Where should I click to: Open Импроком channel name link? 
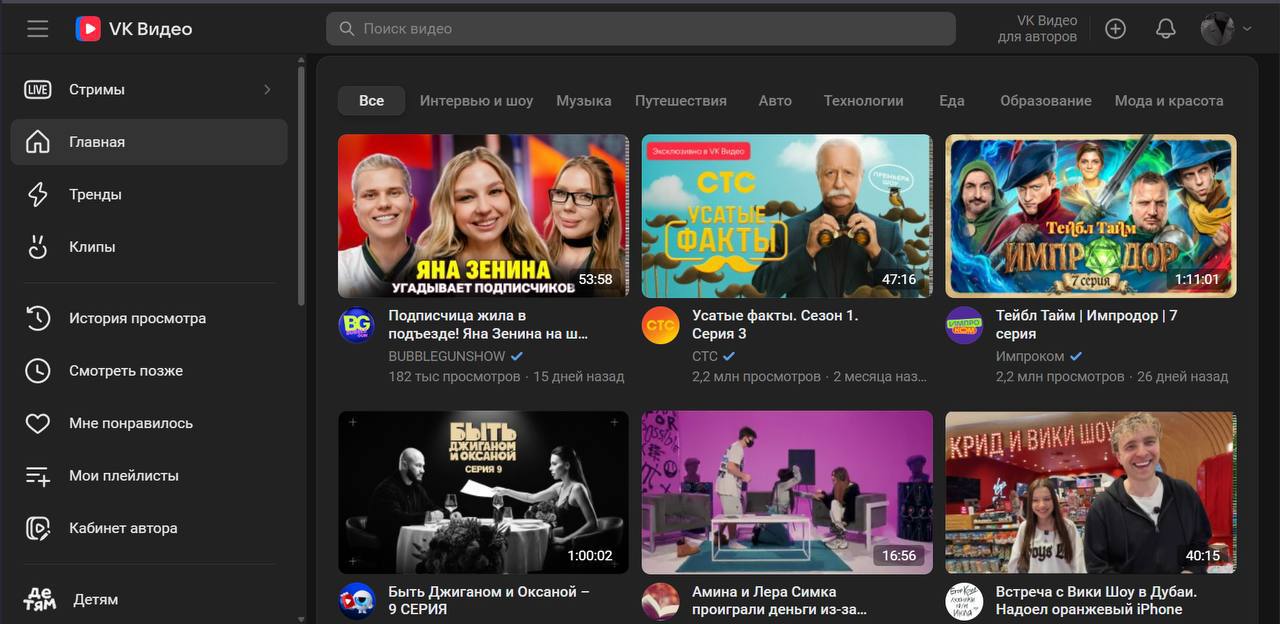(1030, 356)
